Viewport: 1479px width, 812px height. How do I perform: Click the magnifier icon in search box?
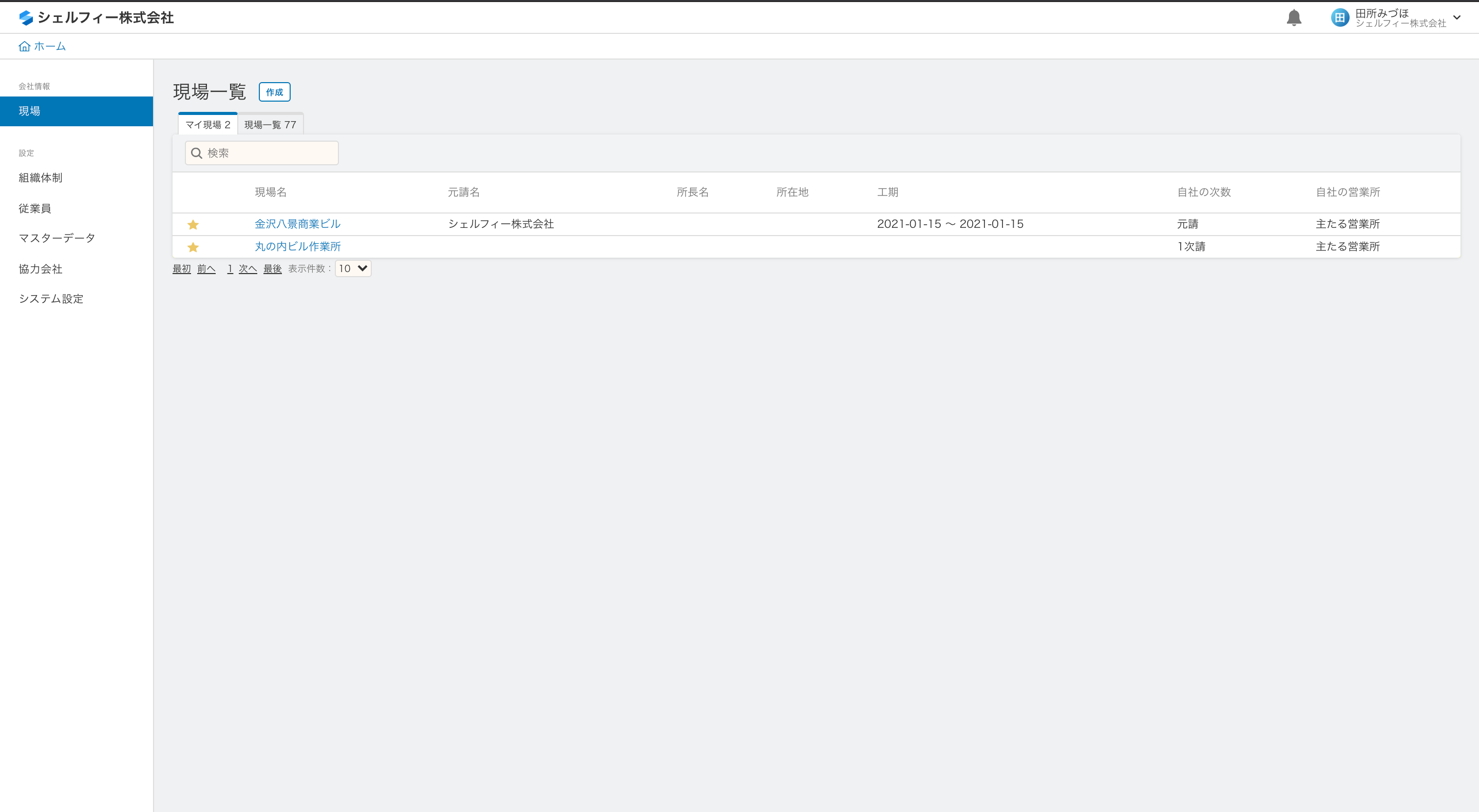point(196,153)
